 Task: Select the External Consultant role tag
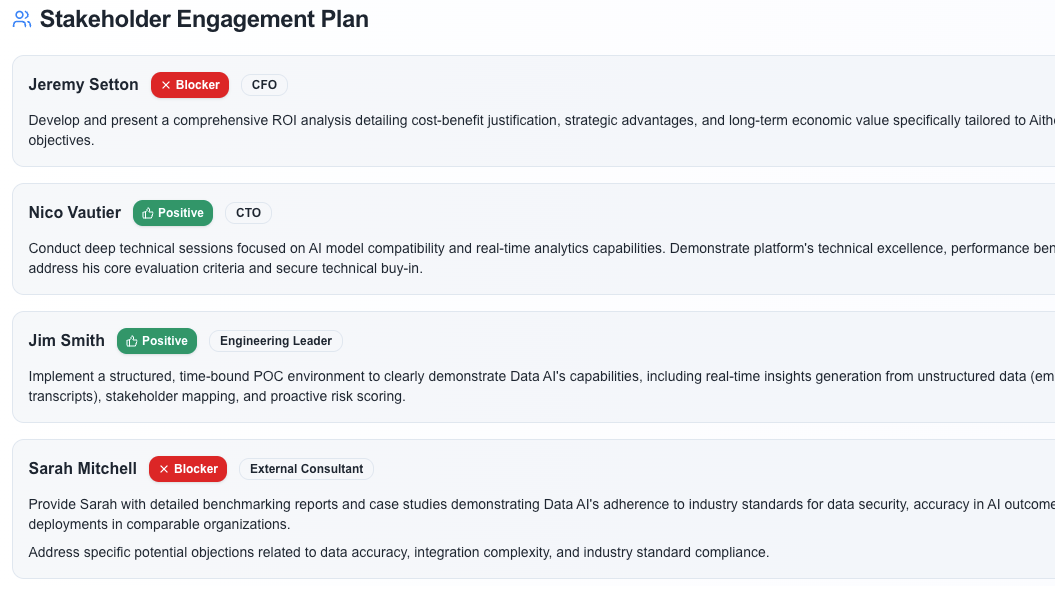pos(306,469)
